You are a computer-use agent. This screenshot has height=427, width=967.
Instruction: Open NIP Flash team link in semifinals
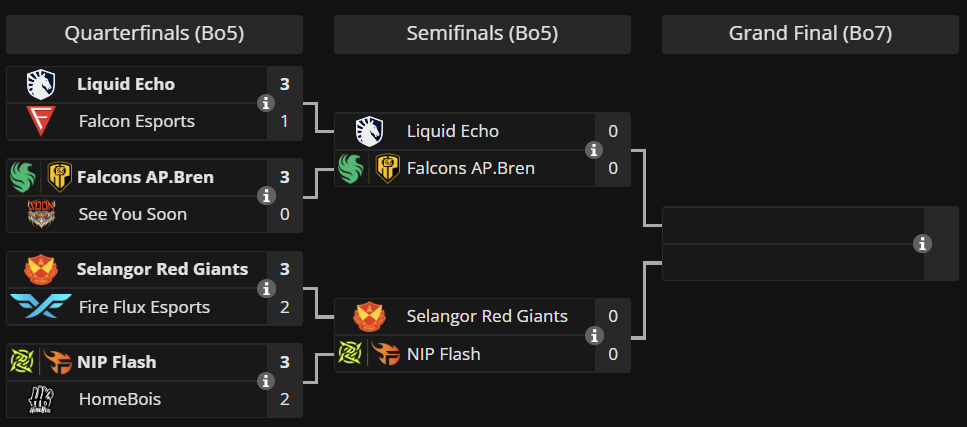coord(443,354)
